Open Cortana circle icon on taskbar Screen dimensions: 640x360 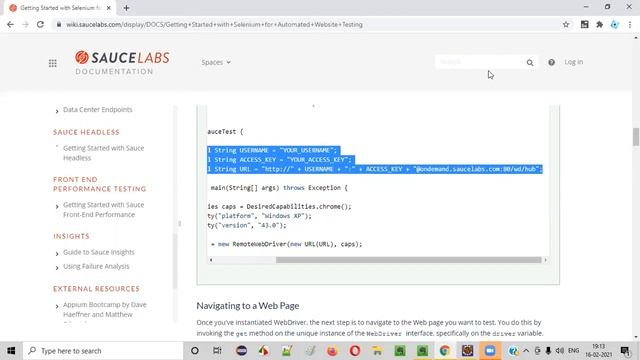click(195, 351)
